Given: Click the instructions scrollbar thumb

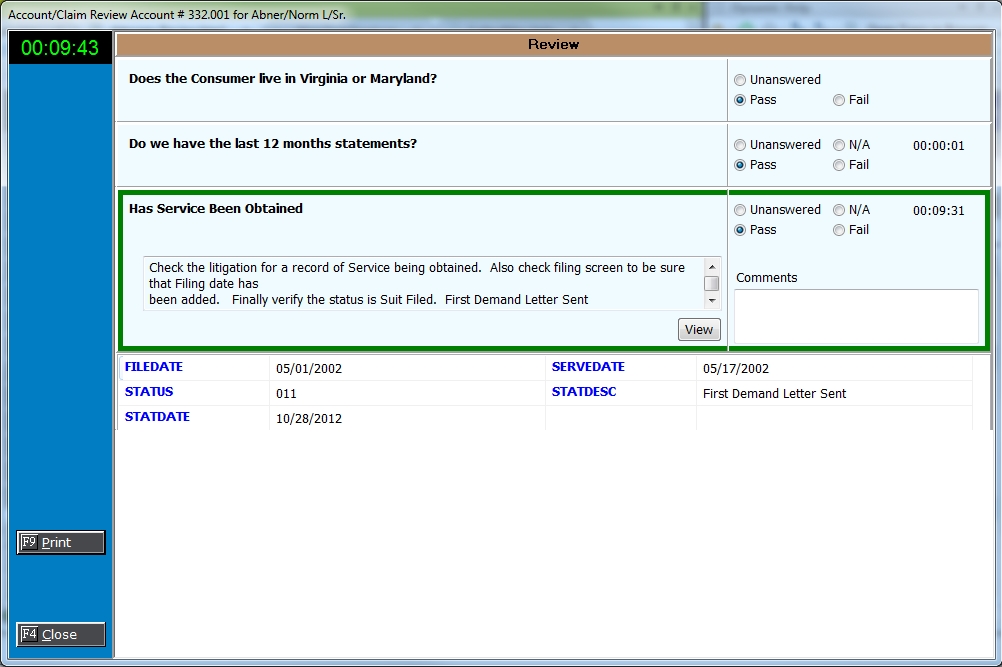Looking at the screenshot, I should tap(712, 283).
